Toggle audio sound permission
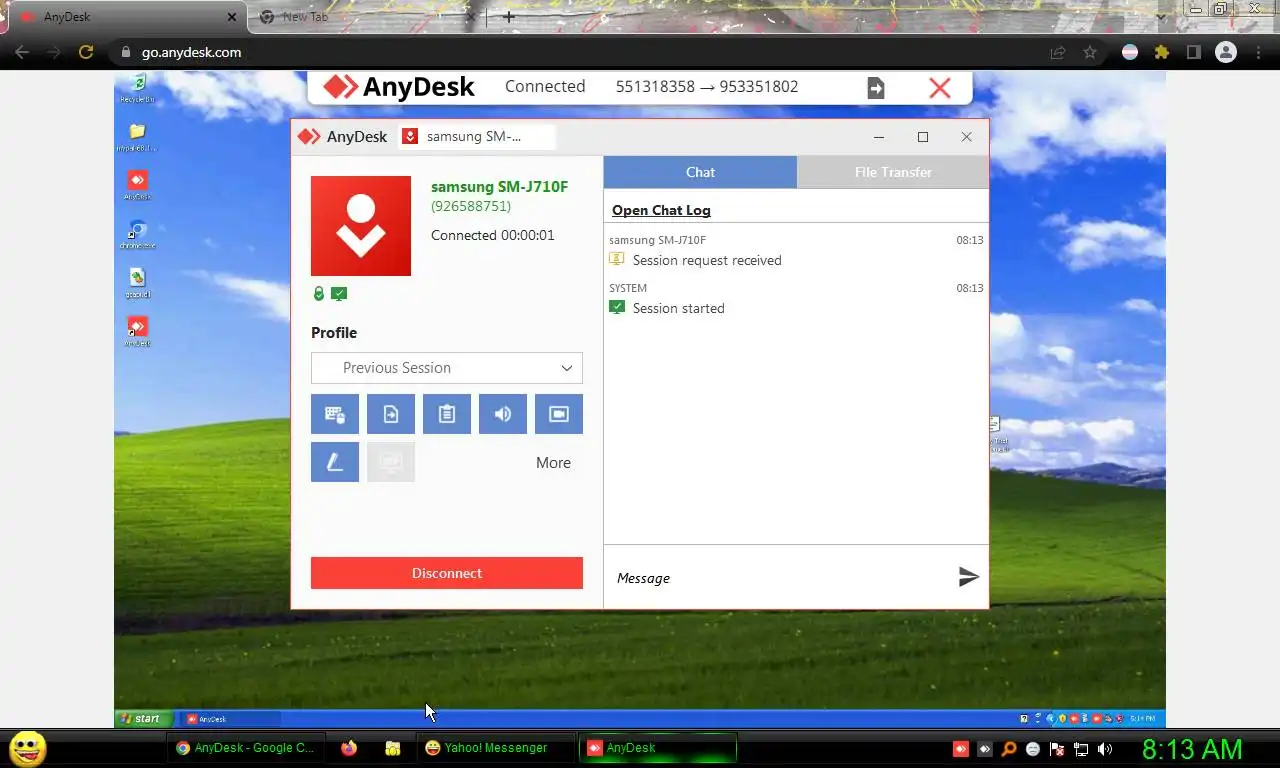 point(503,414)
